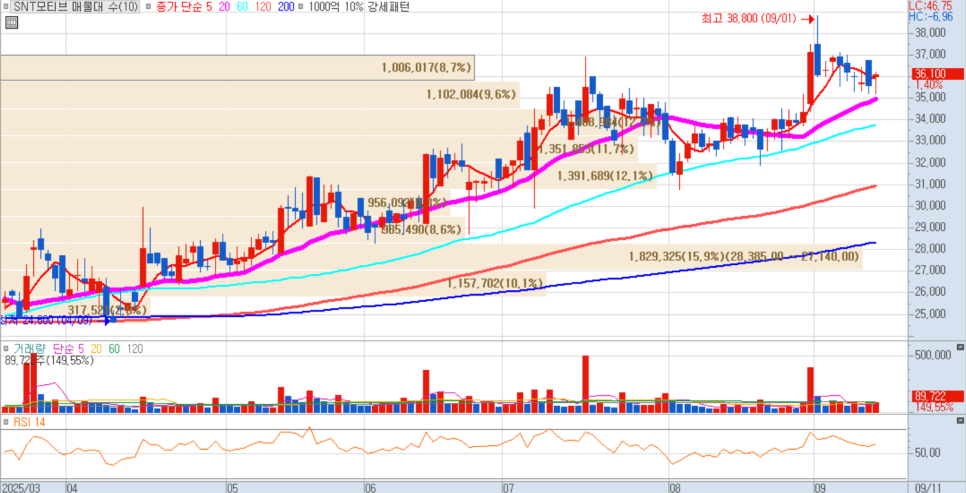The width and height of the screenshot is (966, 493).
Task: Click the yellow 20 volume average period
Action: point(97,349)
